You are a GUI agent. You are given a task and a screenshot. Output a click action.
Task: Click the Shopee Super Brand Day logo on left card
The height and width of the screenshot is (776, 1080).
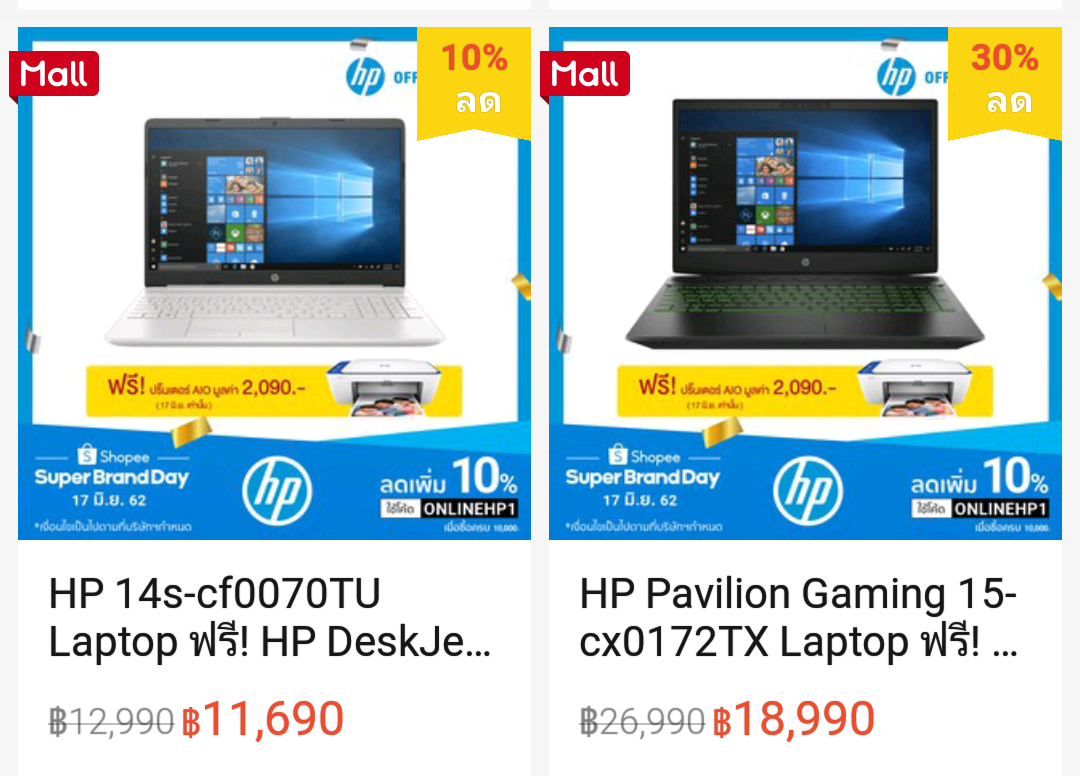[x=112, y=477]
